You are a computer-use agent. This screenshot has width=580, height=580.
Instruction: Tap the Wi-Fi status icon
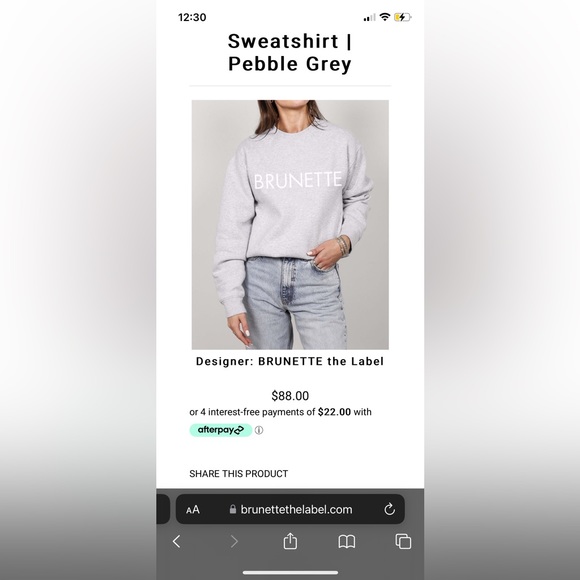[385, 17]
